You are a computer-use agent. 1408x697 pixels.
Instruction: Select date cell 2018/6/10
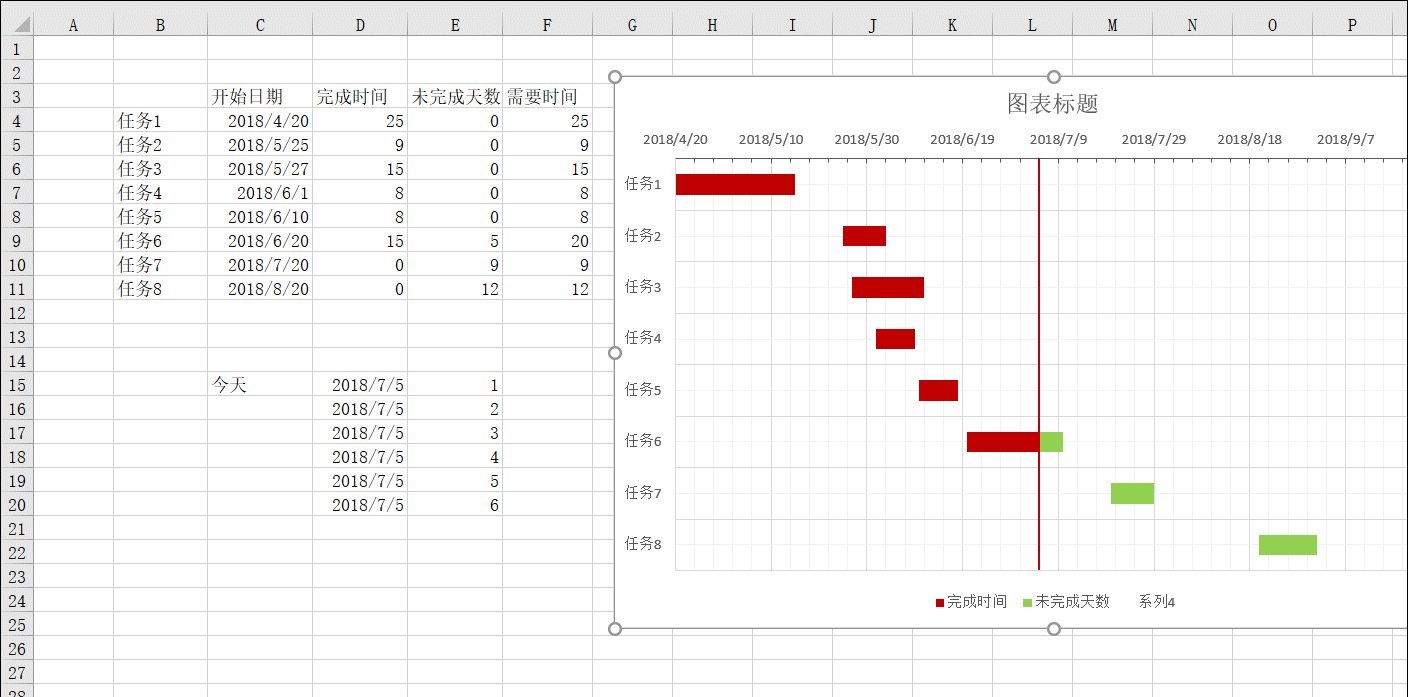260,217
